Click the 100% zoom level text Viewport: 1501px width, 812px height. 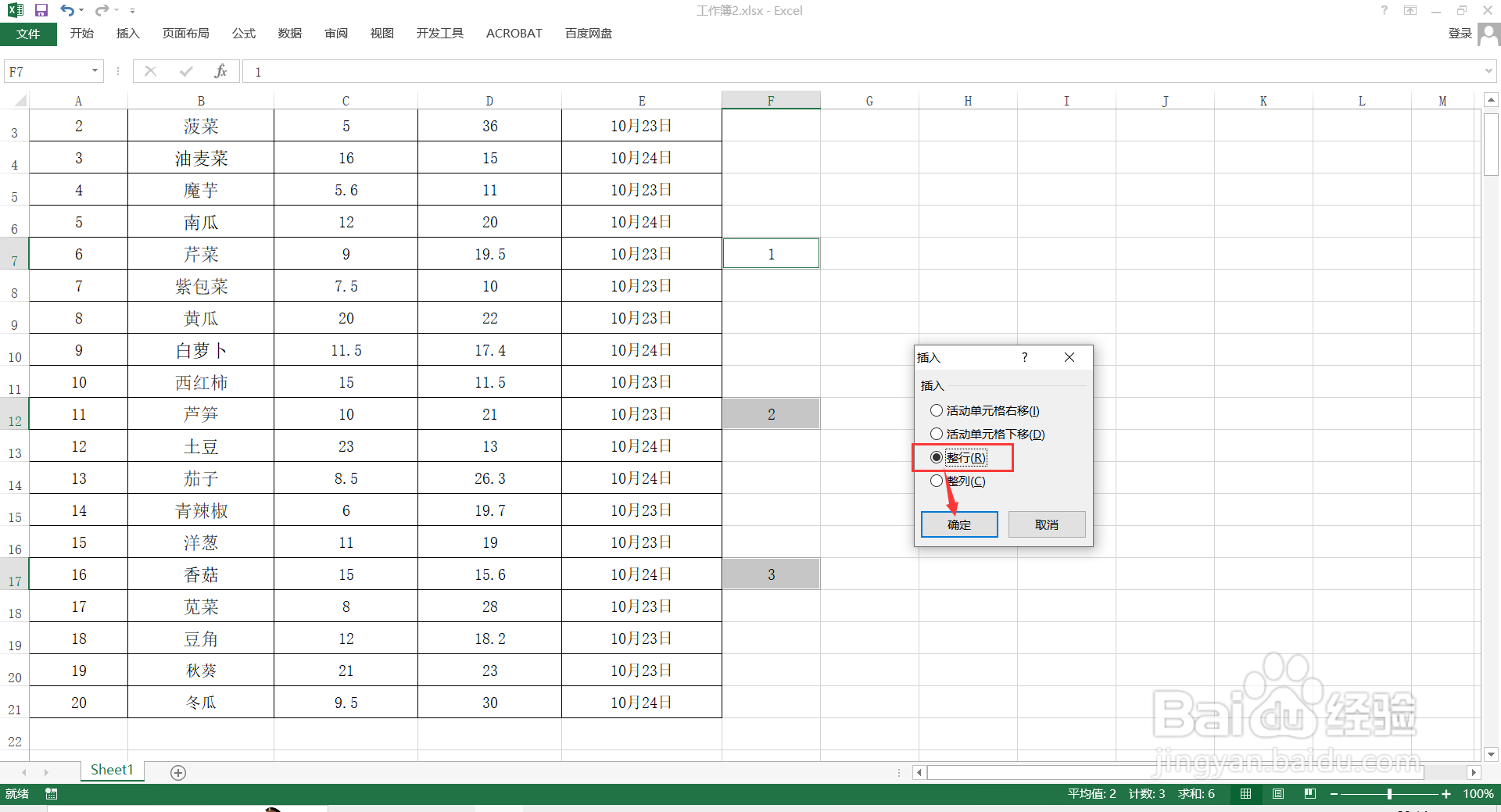click(x=1478, y=794)
